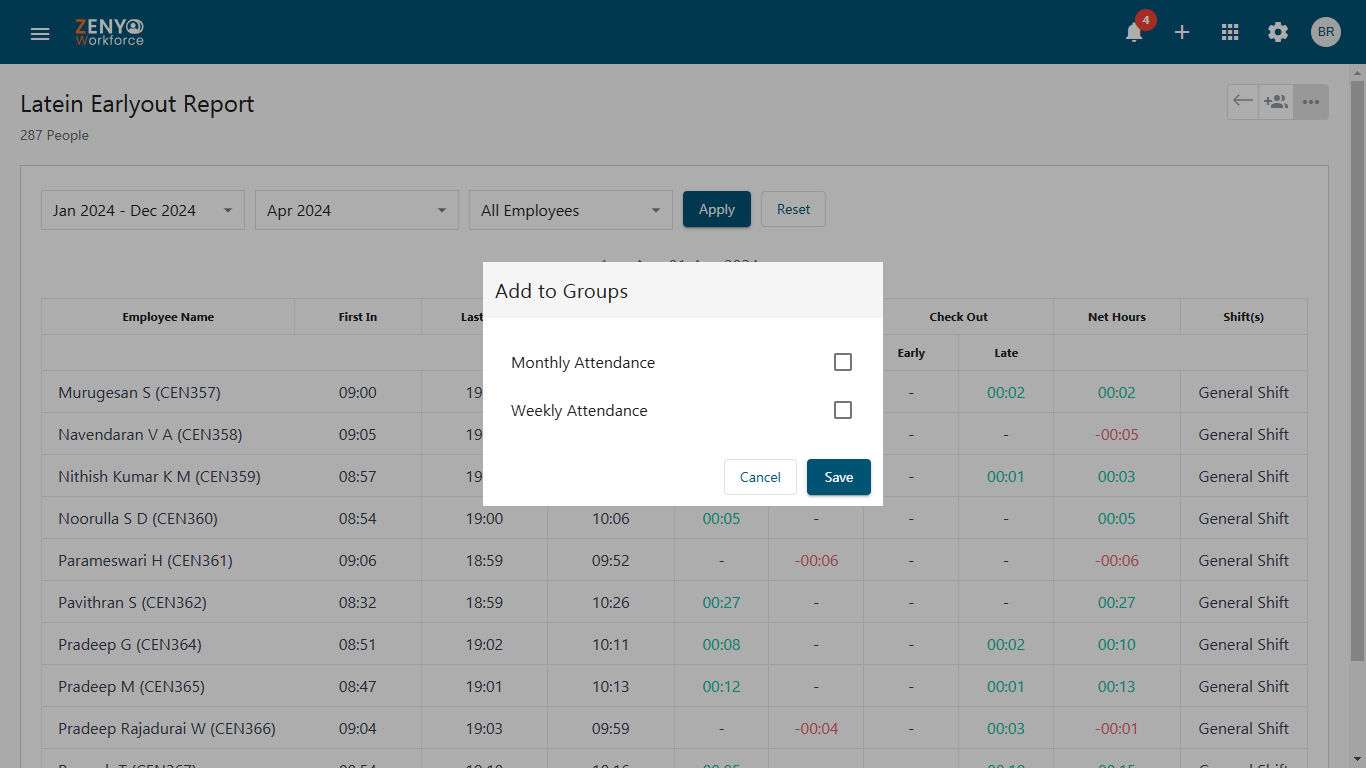Click Pradeep G's 19:02 time

(484, 644)
